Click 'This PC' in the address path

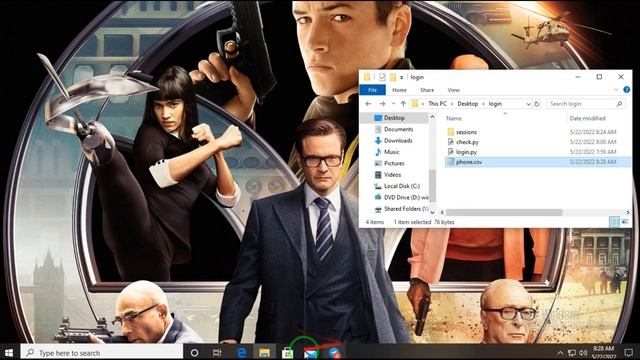[437, 104]
